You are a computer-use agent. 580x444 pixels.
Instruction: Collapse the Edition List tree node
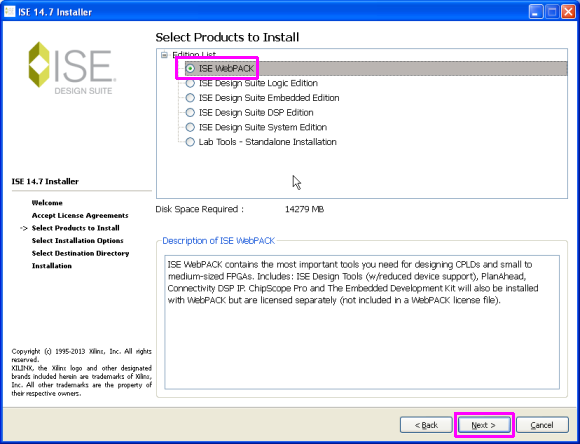click(164, 55)
